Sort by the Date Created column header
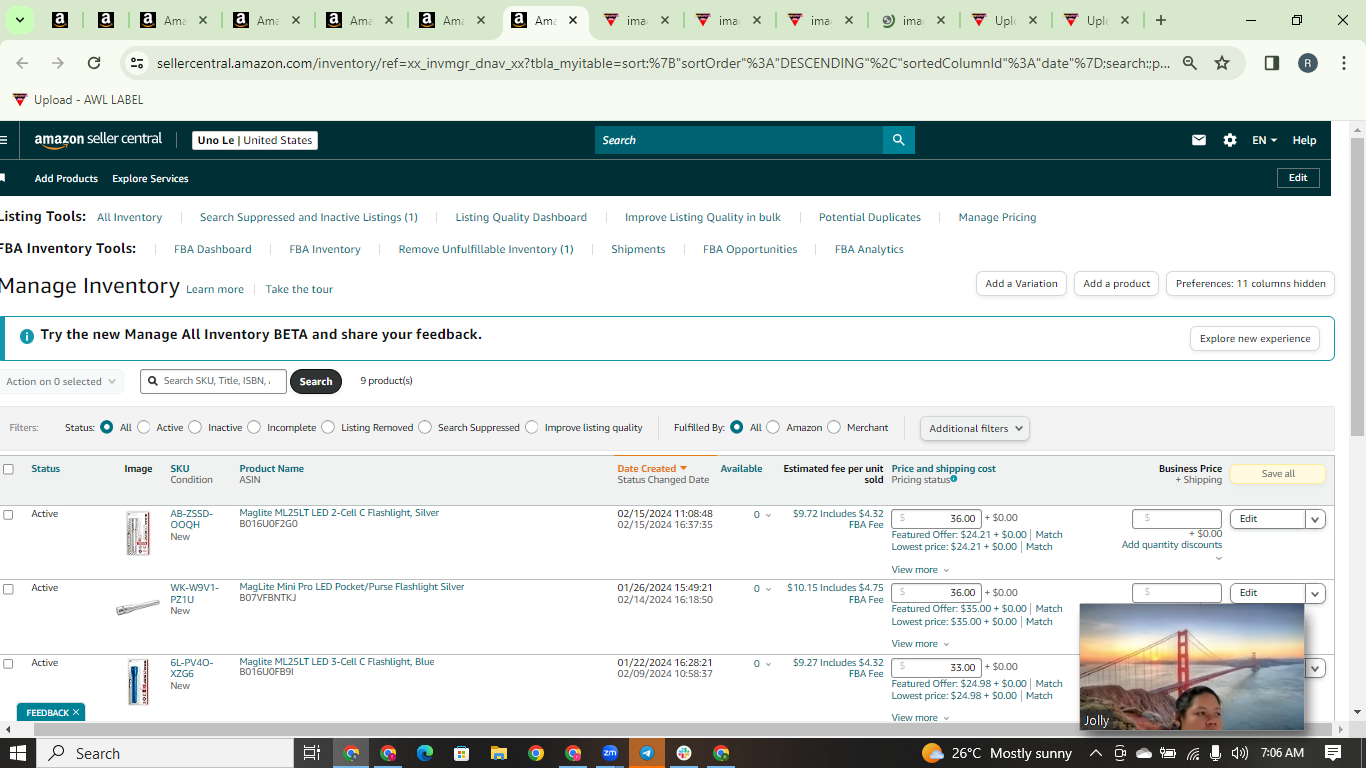This screenshot has width=1366, height=768. pyautogui.click(x=652, y=469)
